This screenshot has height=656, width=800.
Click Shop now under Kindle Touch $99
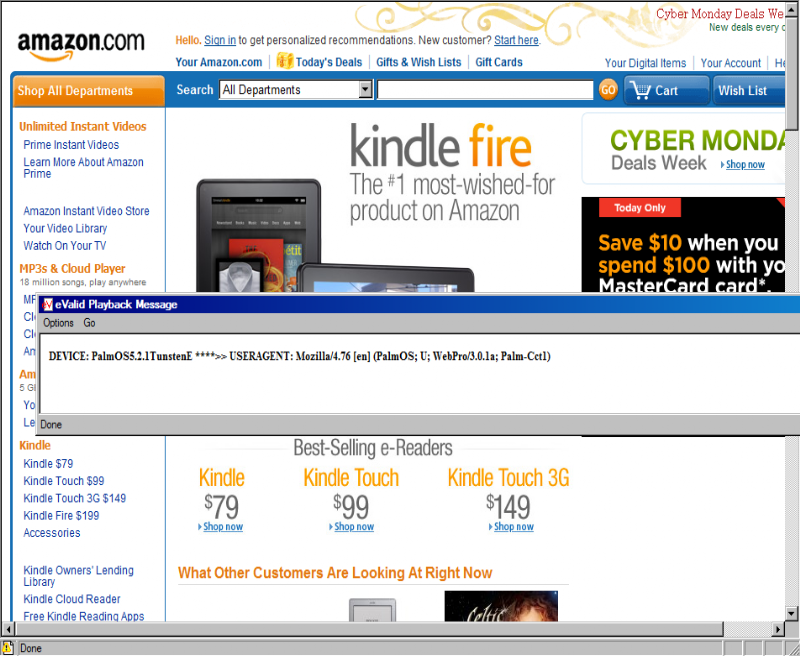coord(354,526)
